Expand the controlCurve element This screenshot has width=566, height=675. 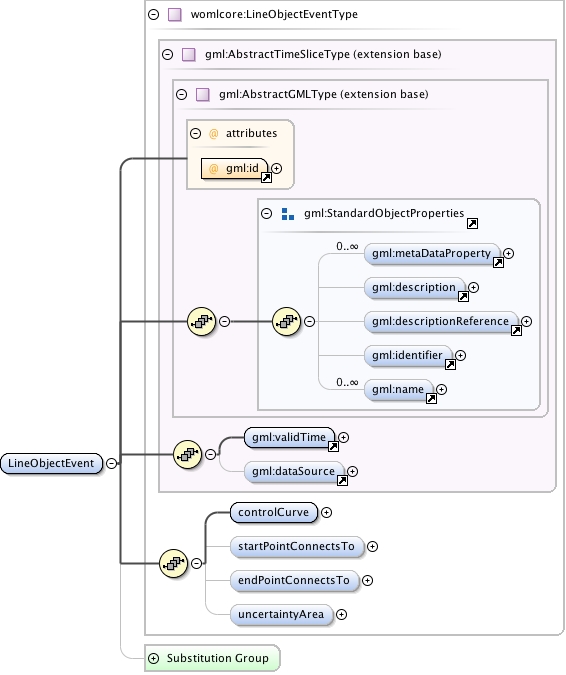click(326, 512)
